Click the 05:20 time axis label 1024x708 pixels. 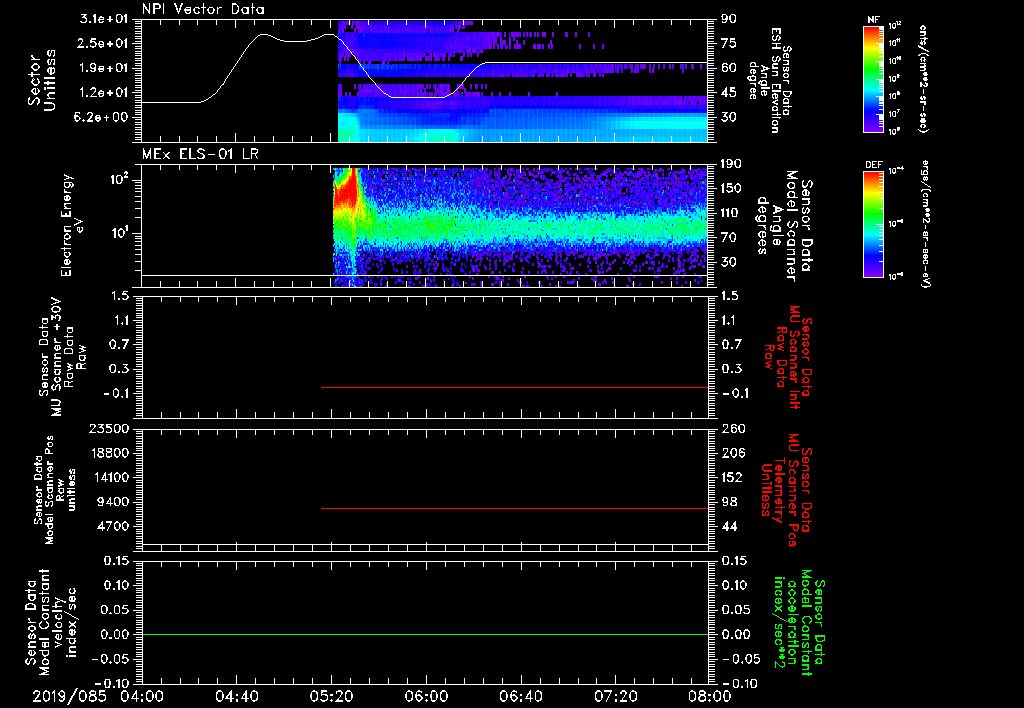[x=331, y=696]
